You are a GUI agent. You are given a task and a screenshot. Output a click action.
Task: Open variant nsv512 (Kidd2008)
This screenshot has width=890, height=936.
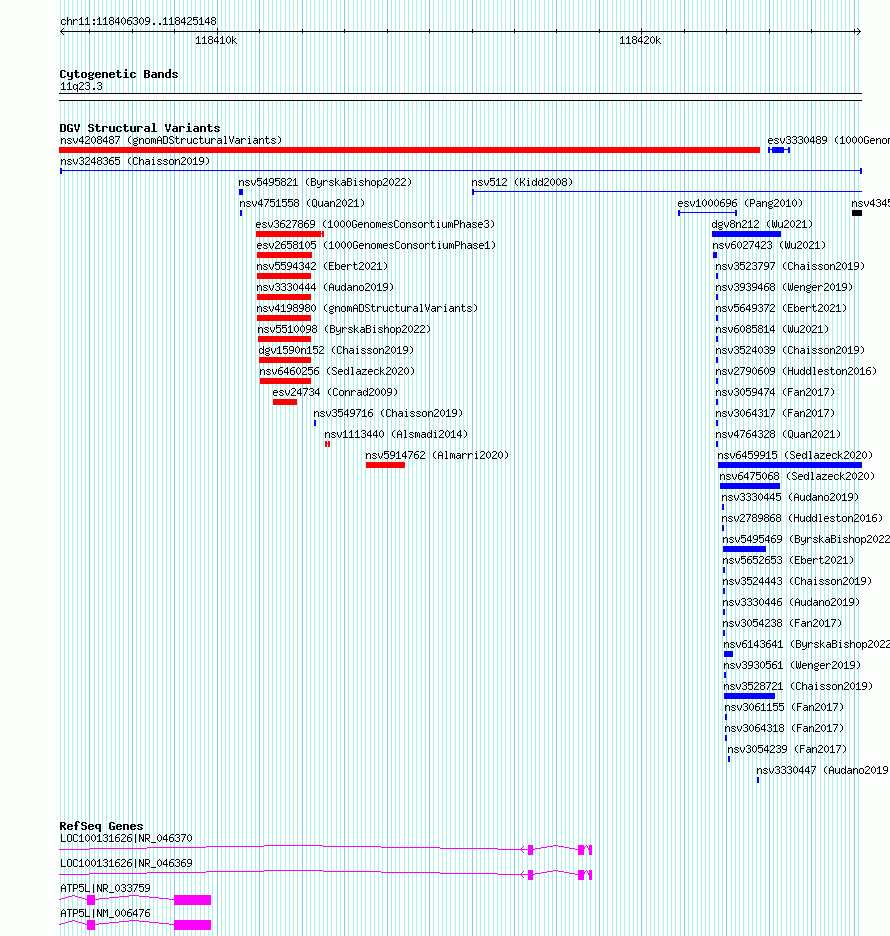522,182
